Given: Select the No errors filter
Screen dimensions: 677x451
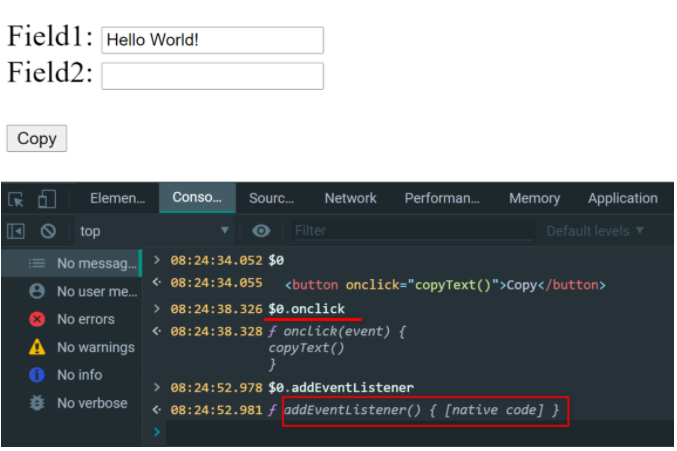Looking at the screenshot, I should pyautogui.click(x=85, y=319).
